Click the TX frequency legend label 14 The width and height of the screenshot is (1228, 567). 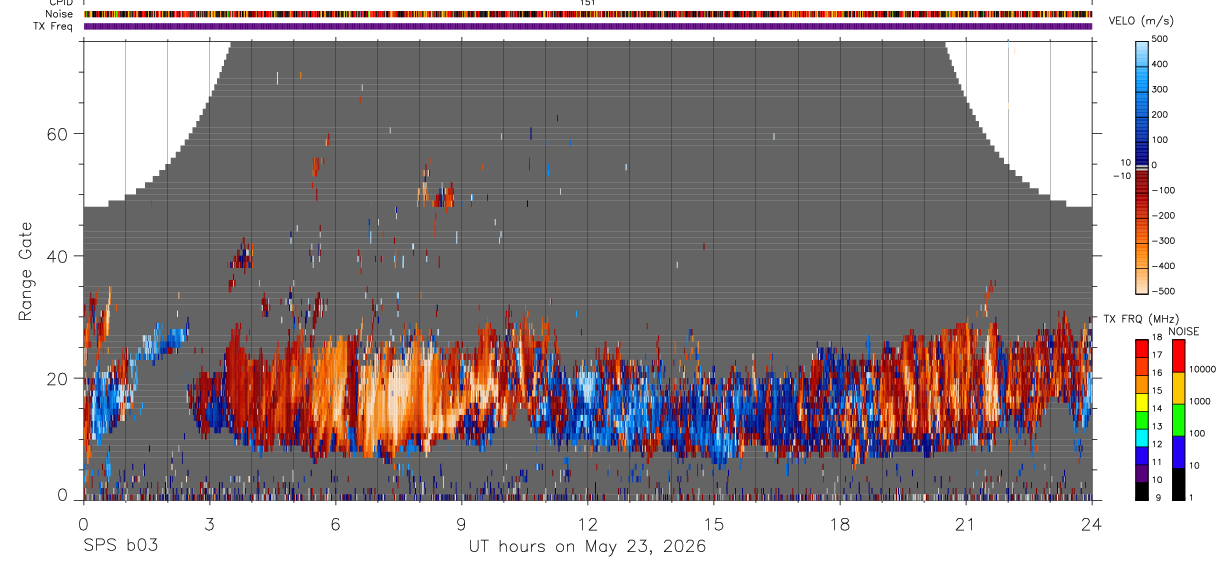coord(1158,408)
